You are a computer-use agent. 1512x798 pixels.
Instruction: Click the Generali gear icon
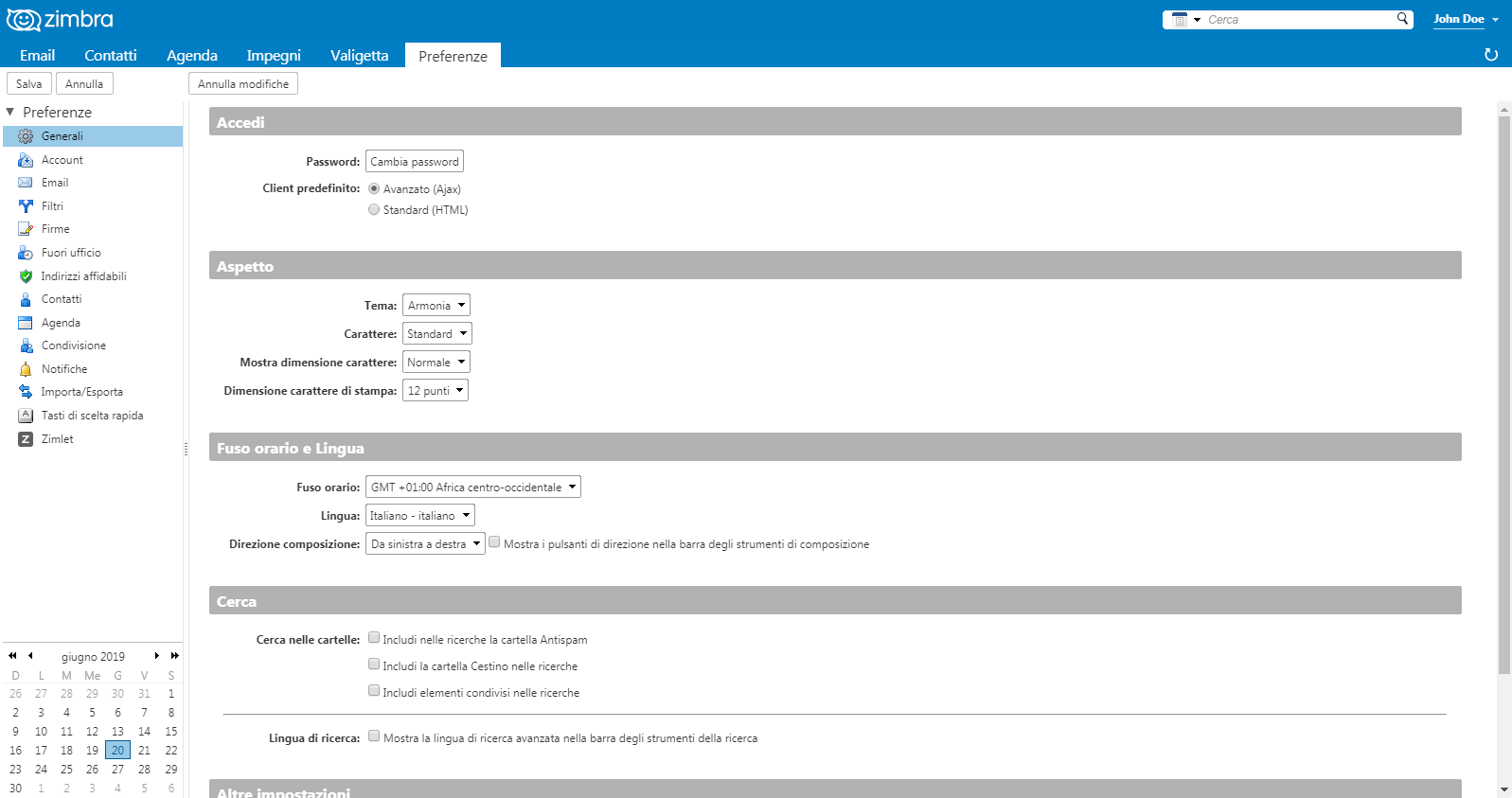(26, 136)
